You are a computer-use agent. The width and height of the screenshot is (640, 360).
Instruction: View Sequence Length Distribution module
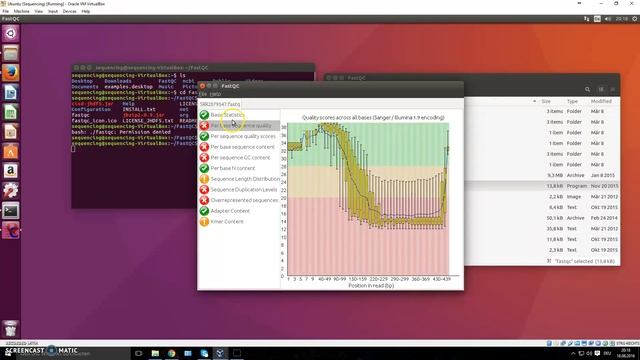(245, 179)
